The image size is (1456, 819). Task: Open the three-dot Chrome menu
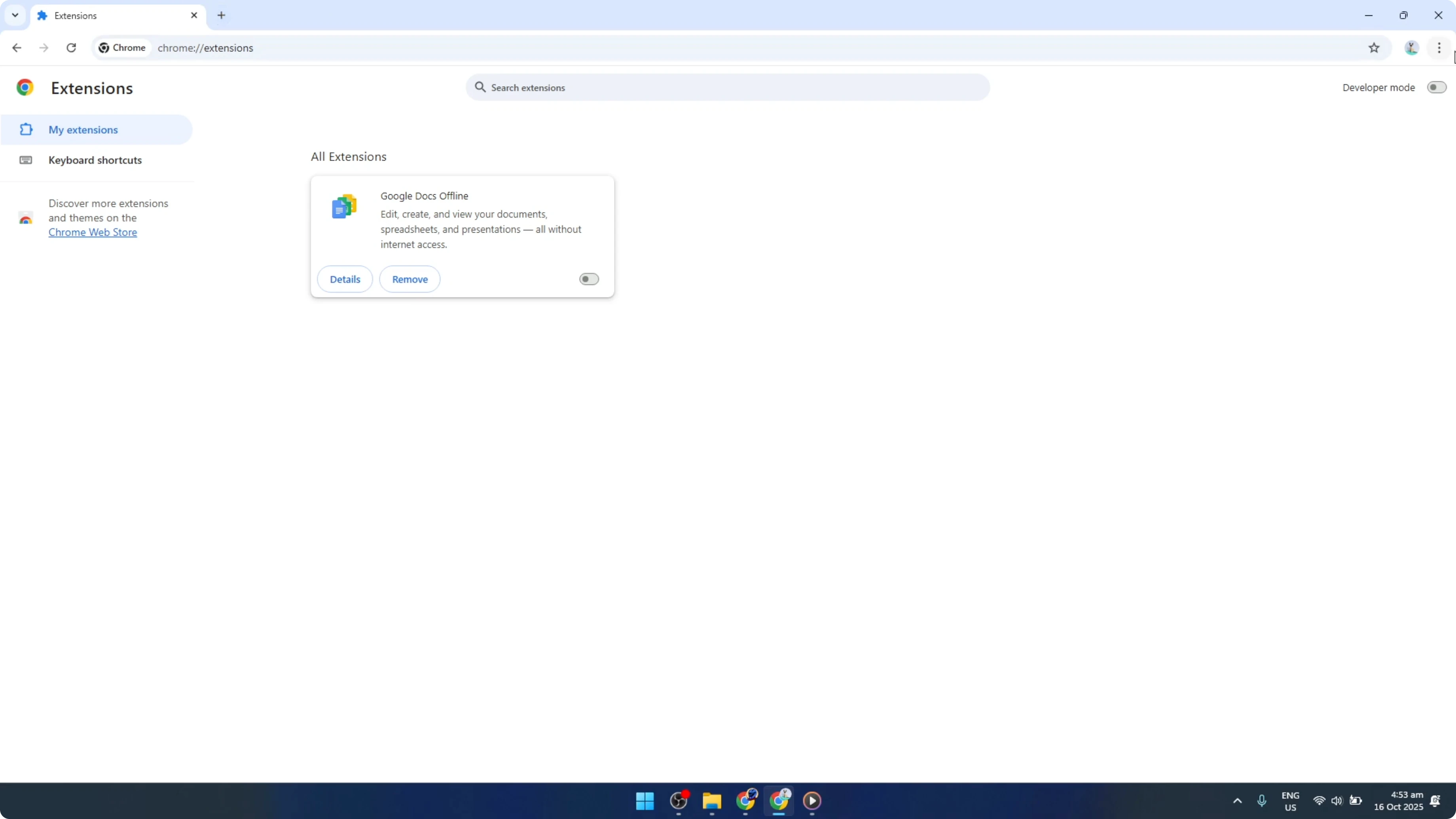[x=1439, y=48]
